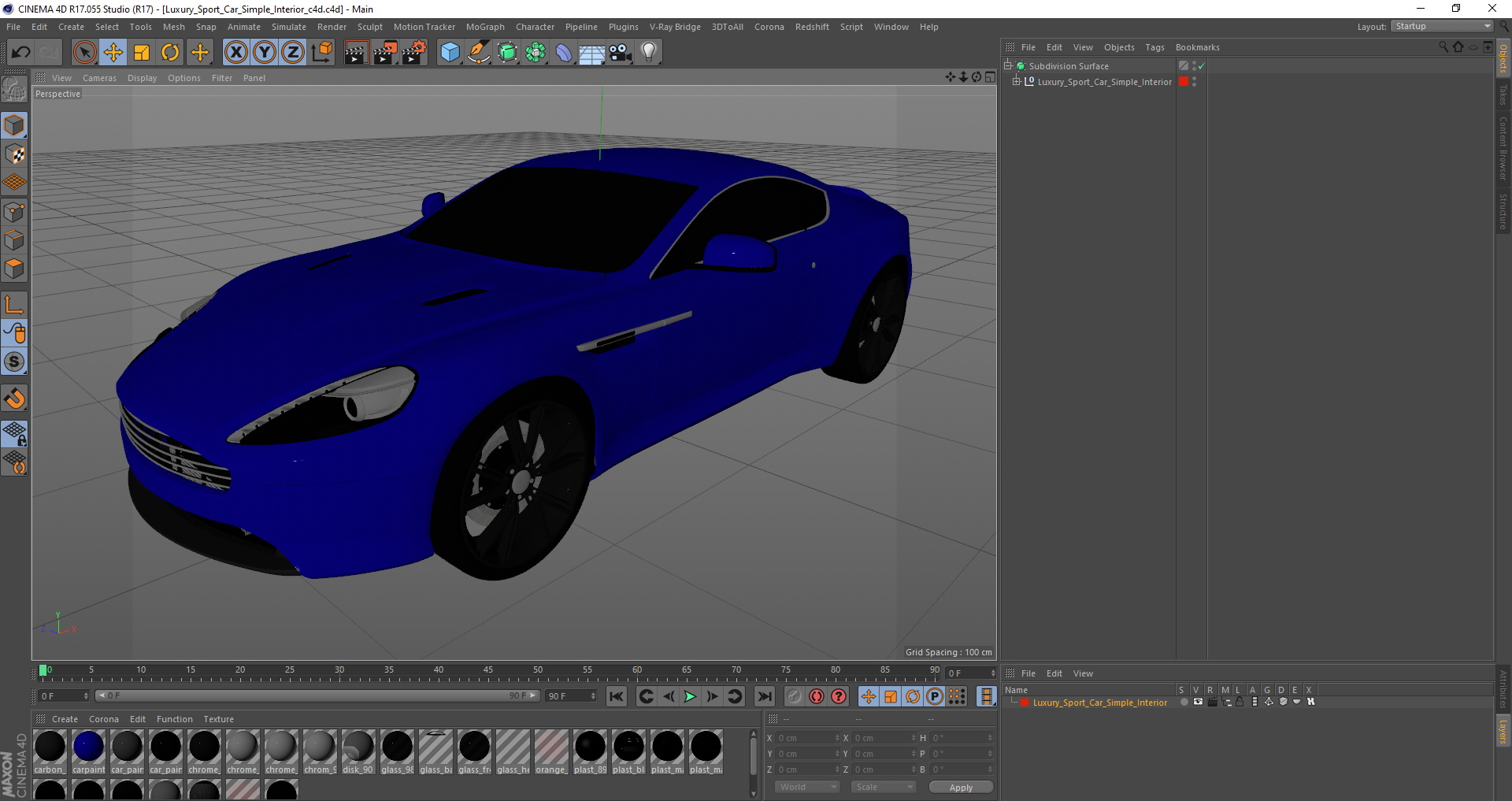
Task: Open the spline Pen tool
Action: point(479,53)
